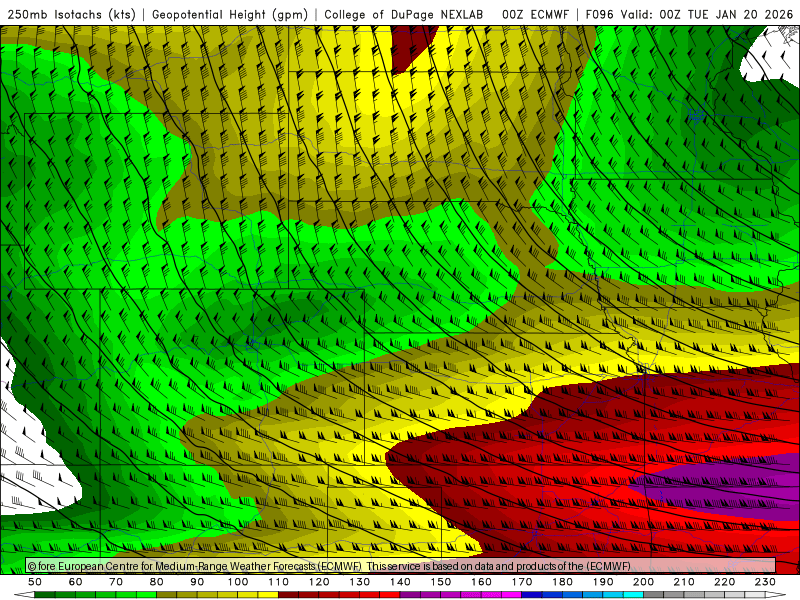This screenshot has height=600, width=800.
Task: Click the 'F096' forecast hour label
Action: point(599,14)
